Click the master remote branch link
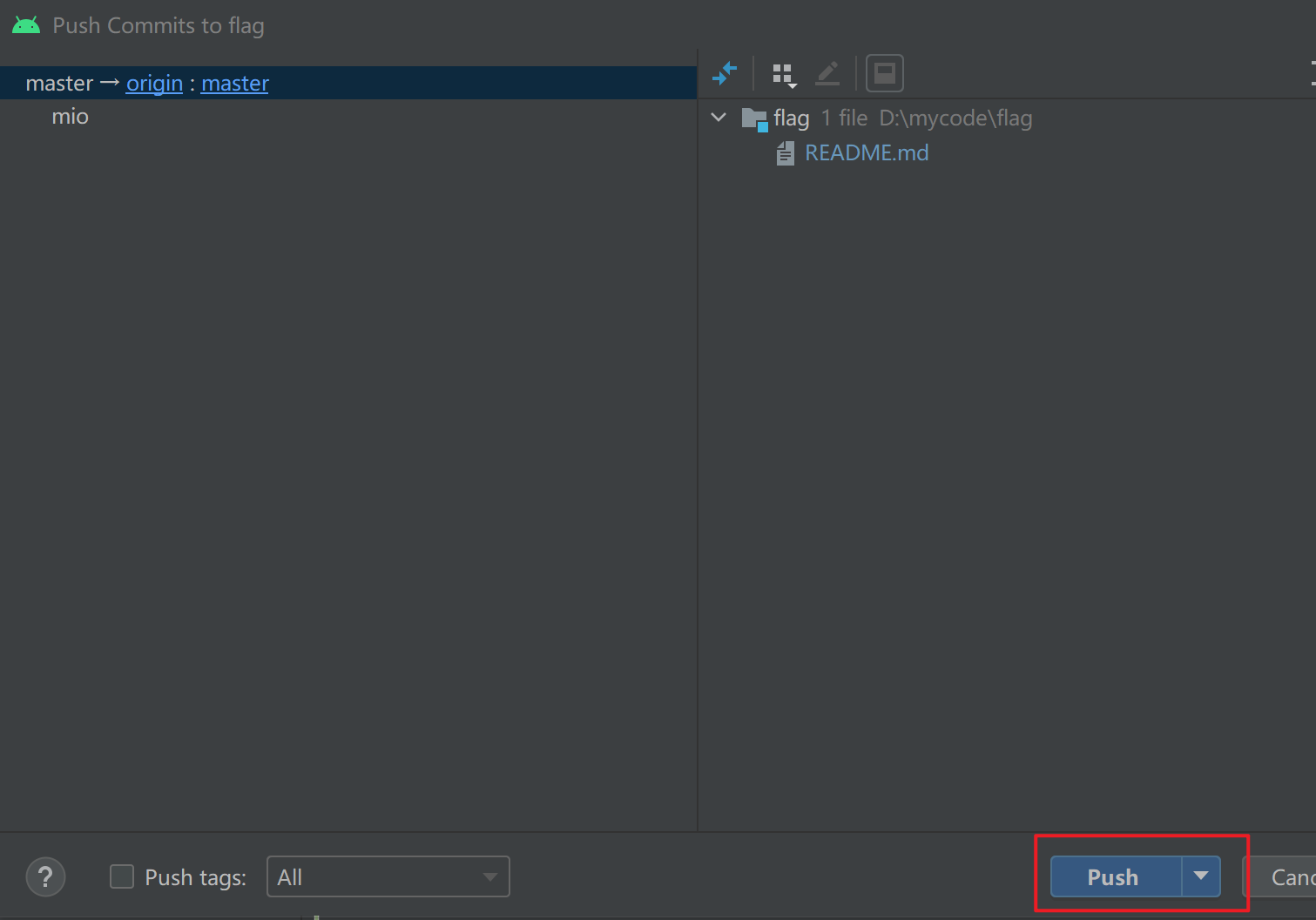 [x=235, y=83]
